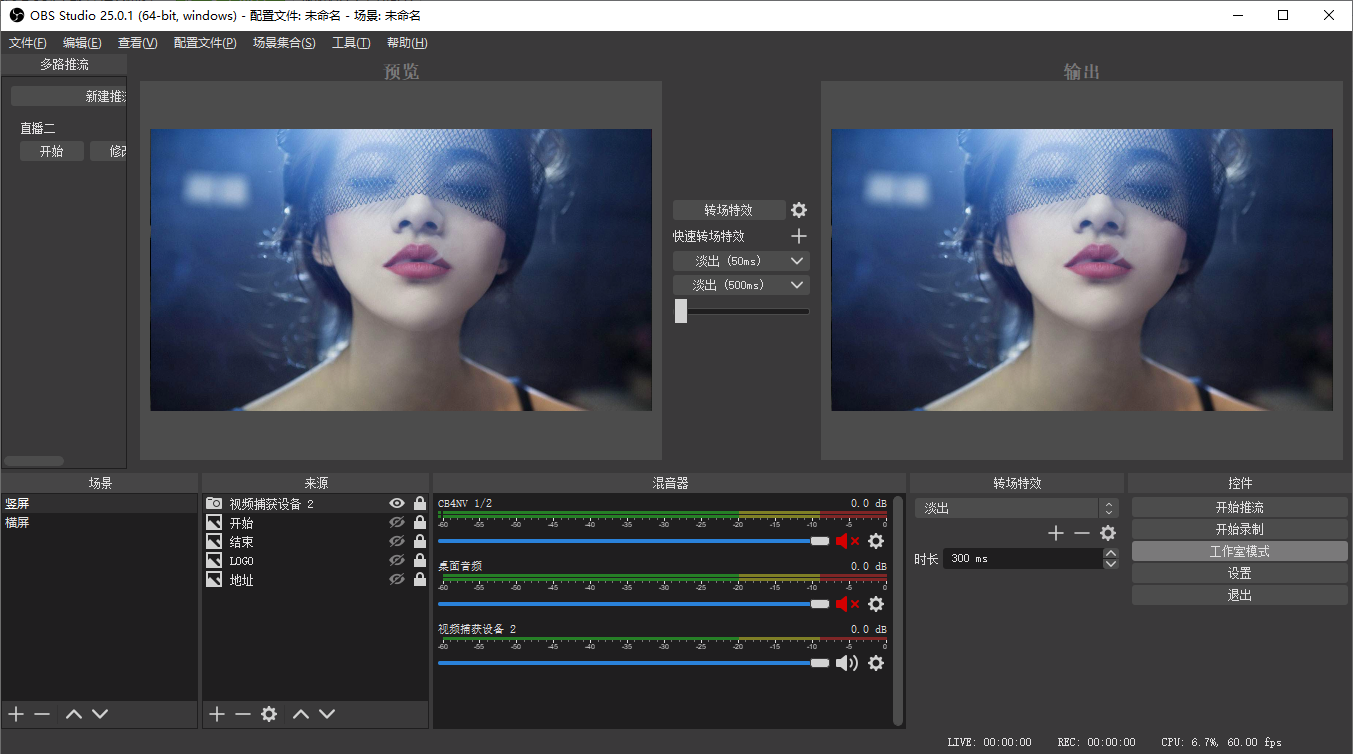Screen dimensions: 1353x754
Task: Unmute the CB4NV 1/2 audio channel
Action: click(847, 541)
